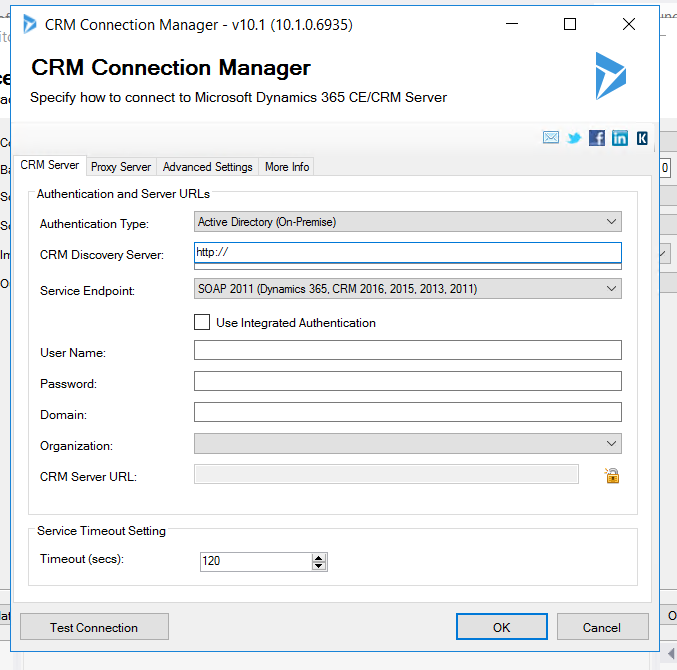
Task: Click the User Name input field
Action: click(x=408, y=350)
